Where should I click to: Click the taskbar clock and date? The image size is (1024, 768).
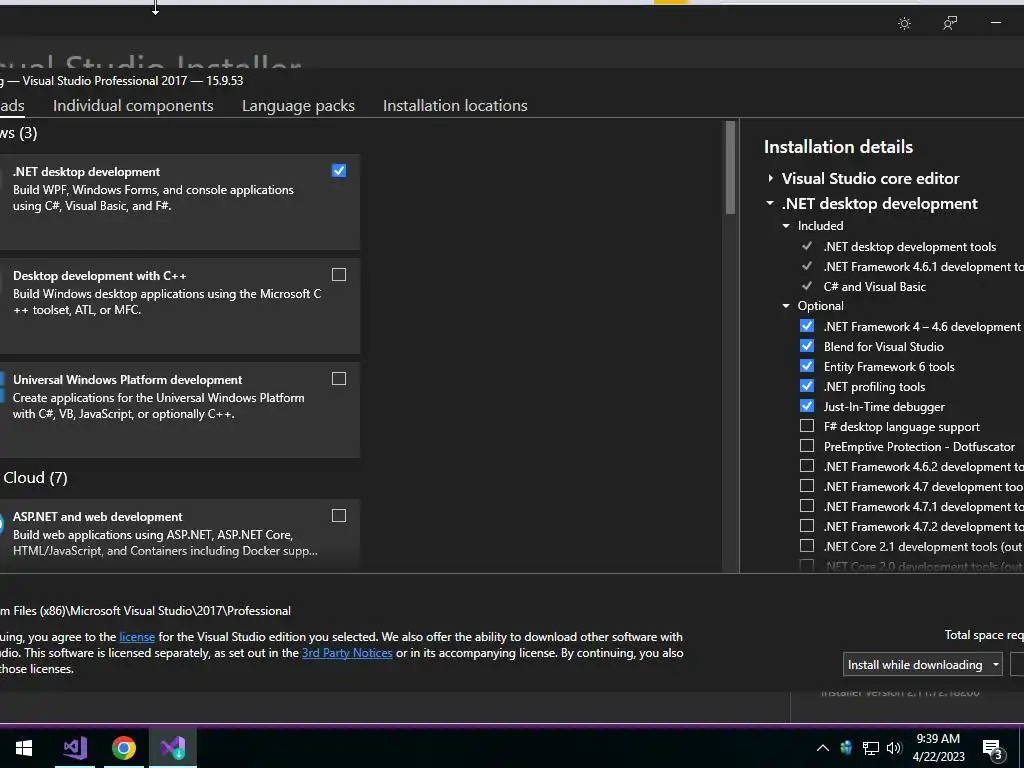(x=938, y=748)
